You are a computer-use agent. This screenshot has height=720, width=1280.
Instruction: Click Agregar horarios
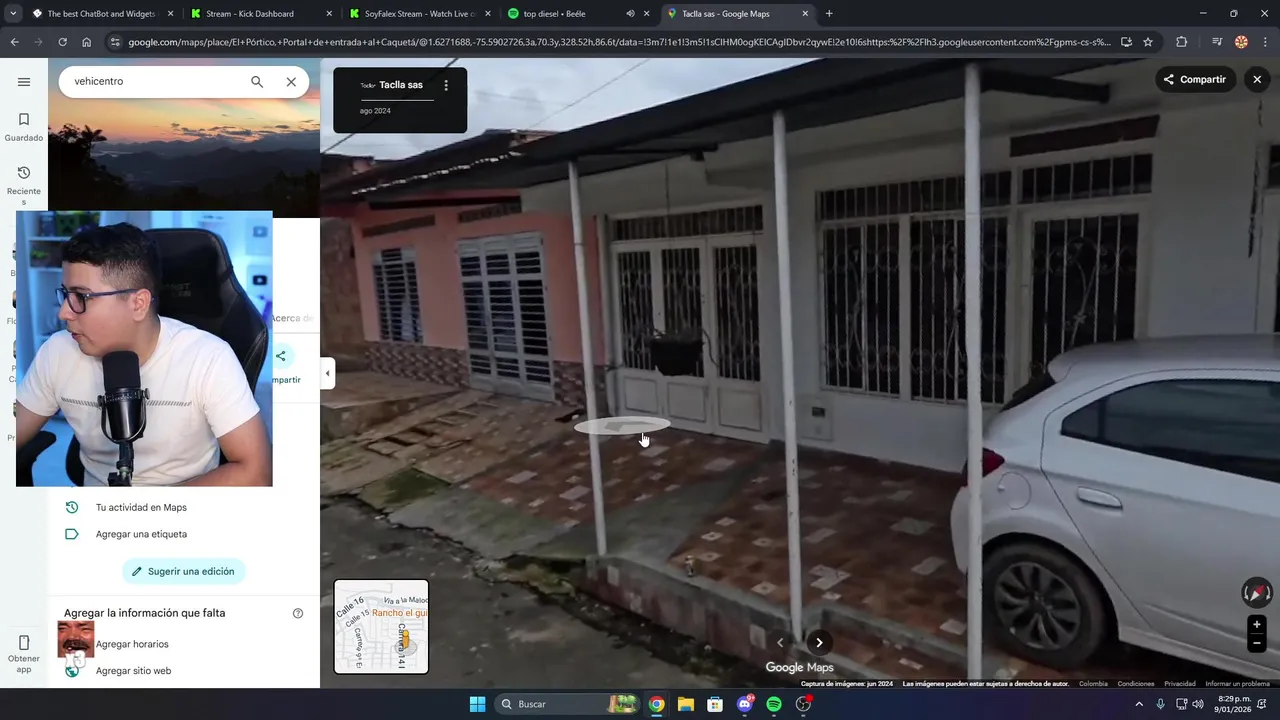click(132, 644)
